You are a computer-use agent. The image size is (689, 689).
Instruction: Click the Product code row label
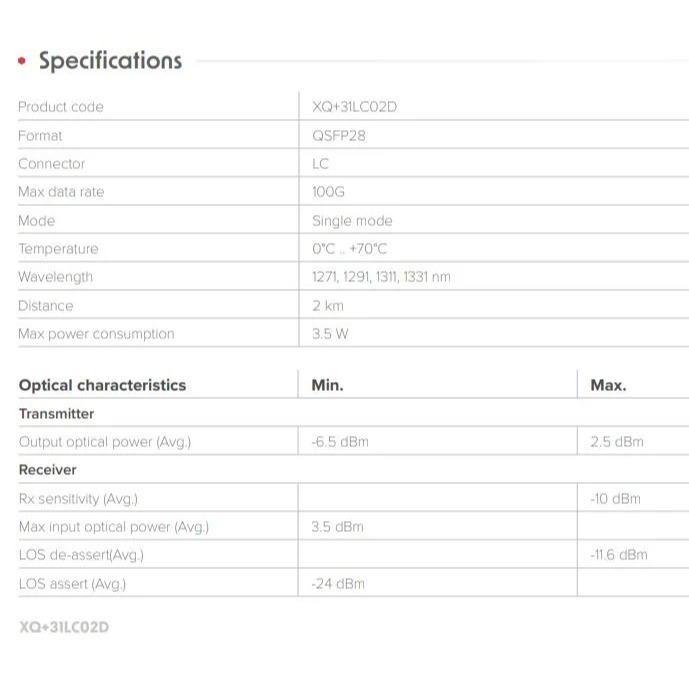point(60,107)
